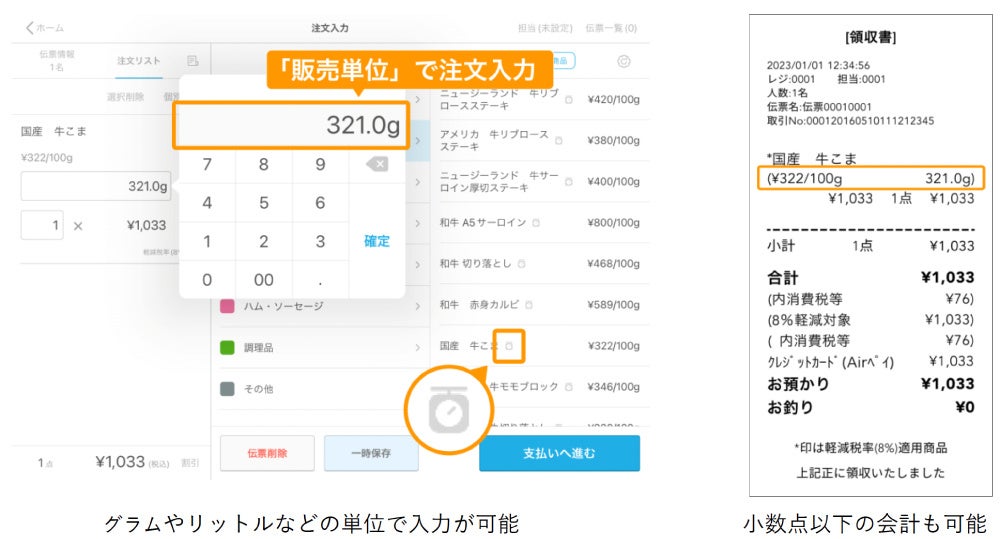Select 和牛 切り落とし price ¥468/100g

(613, 263)
